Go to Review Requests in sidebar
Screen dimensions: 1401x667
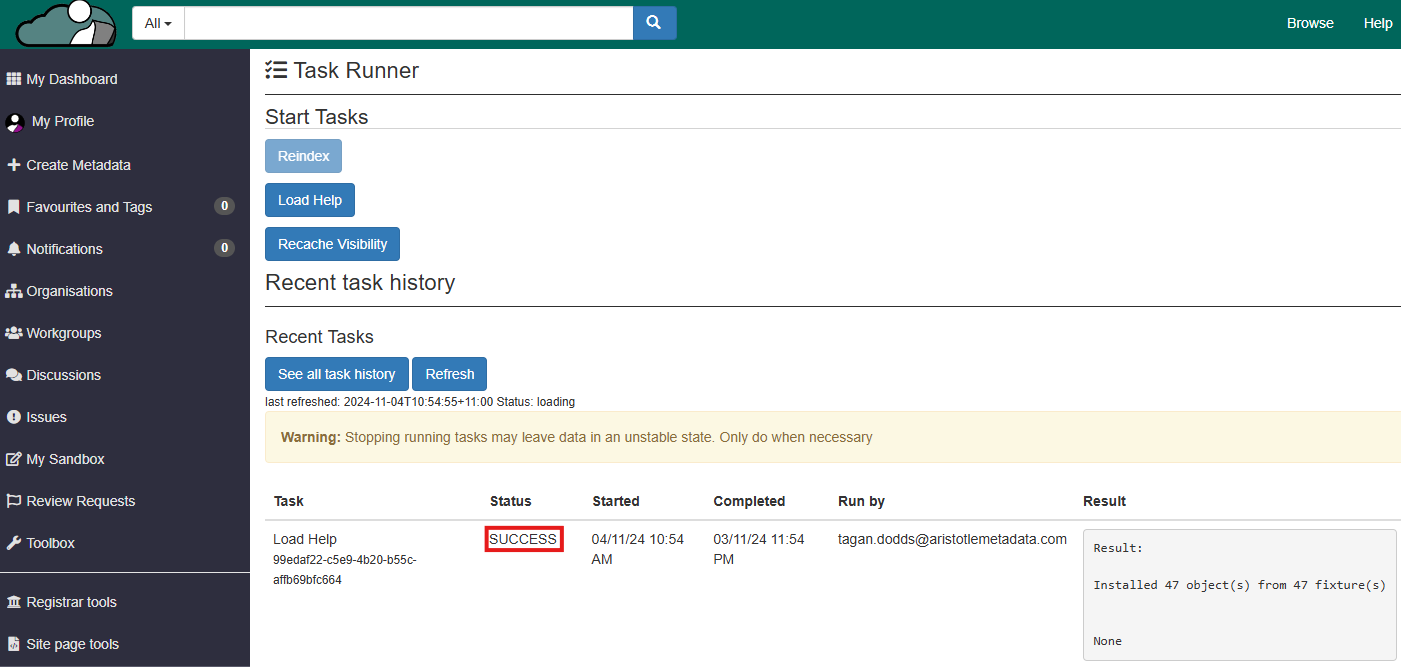coord(80,501)
